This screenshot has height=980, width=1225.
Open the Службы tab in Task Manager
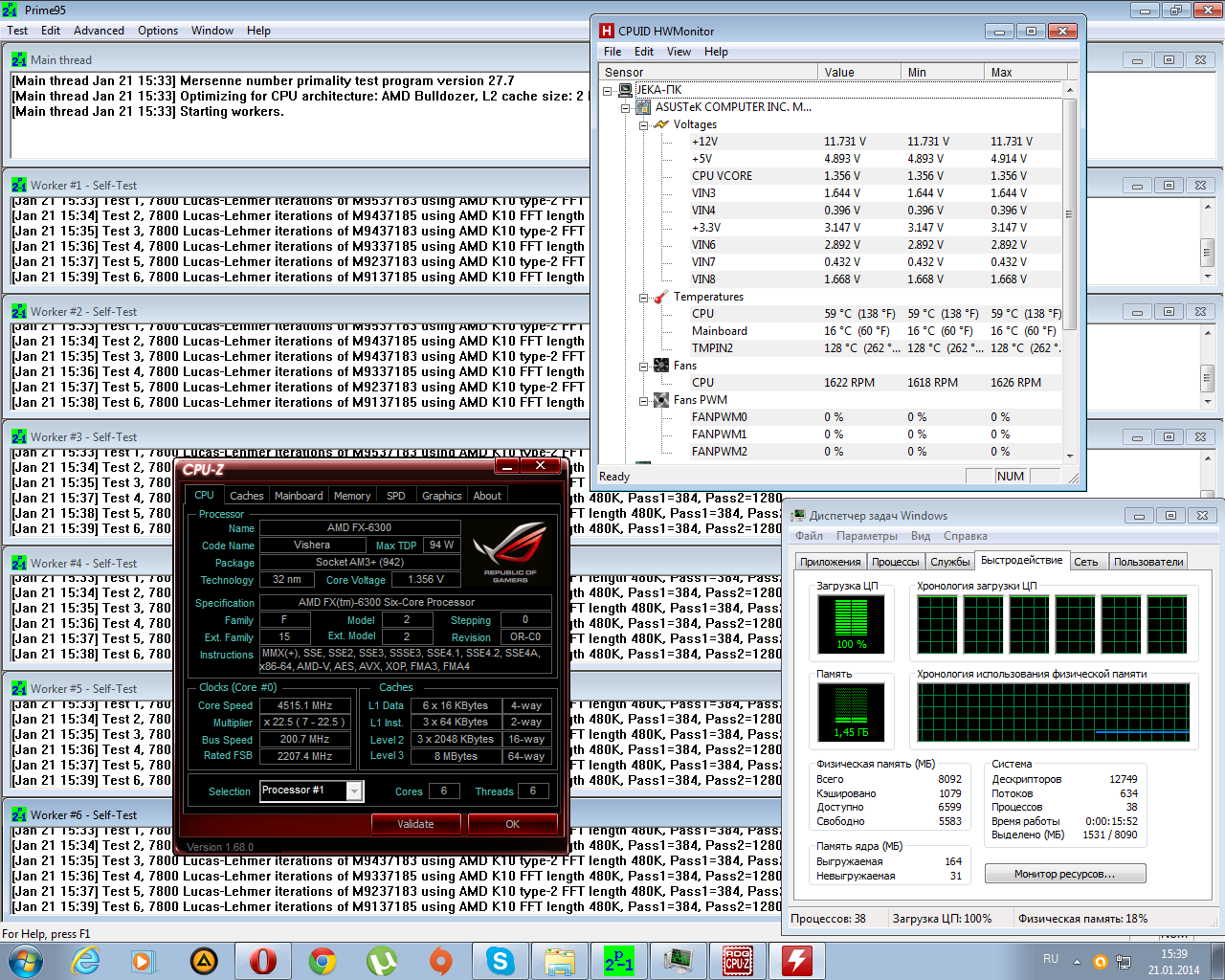[x=950, y=562]
